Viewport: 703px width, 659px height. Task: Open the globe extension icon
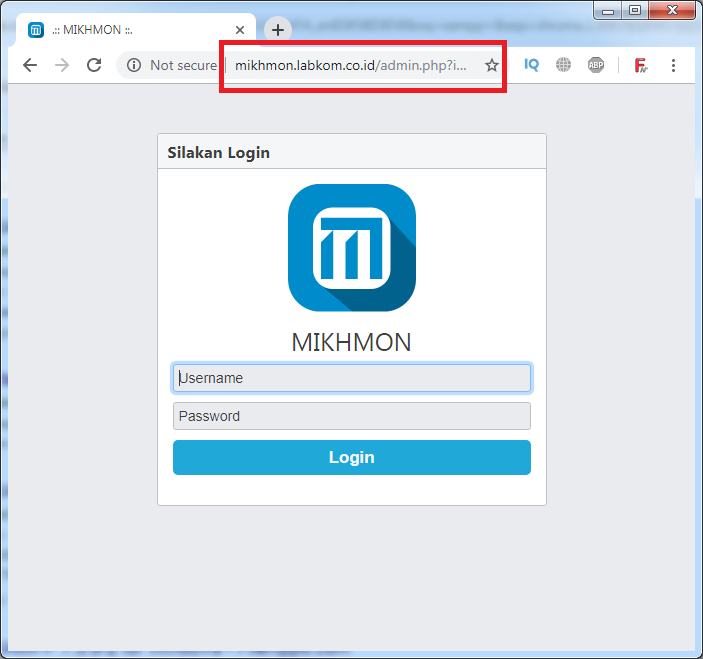pos(564,65)
